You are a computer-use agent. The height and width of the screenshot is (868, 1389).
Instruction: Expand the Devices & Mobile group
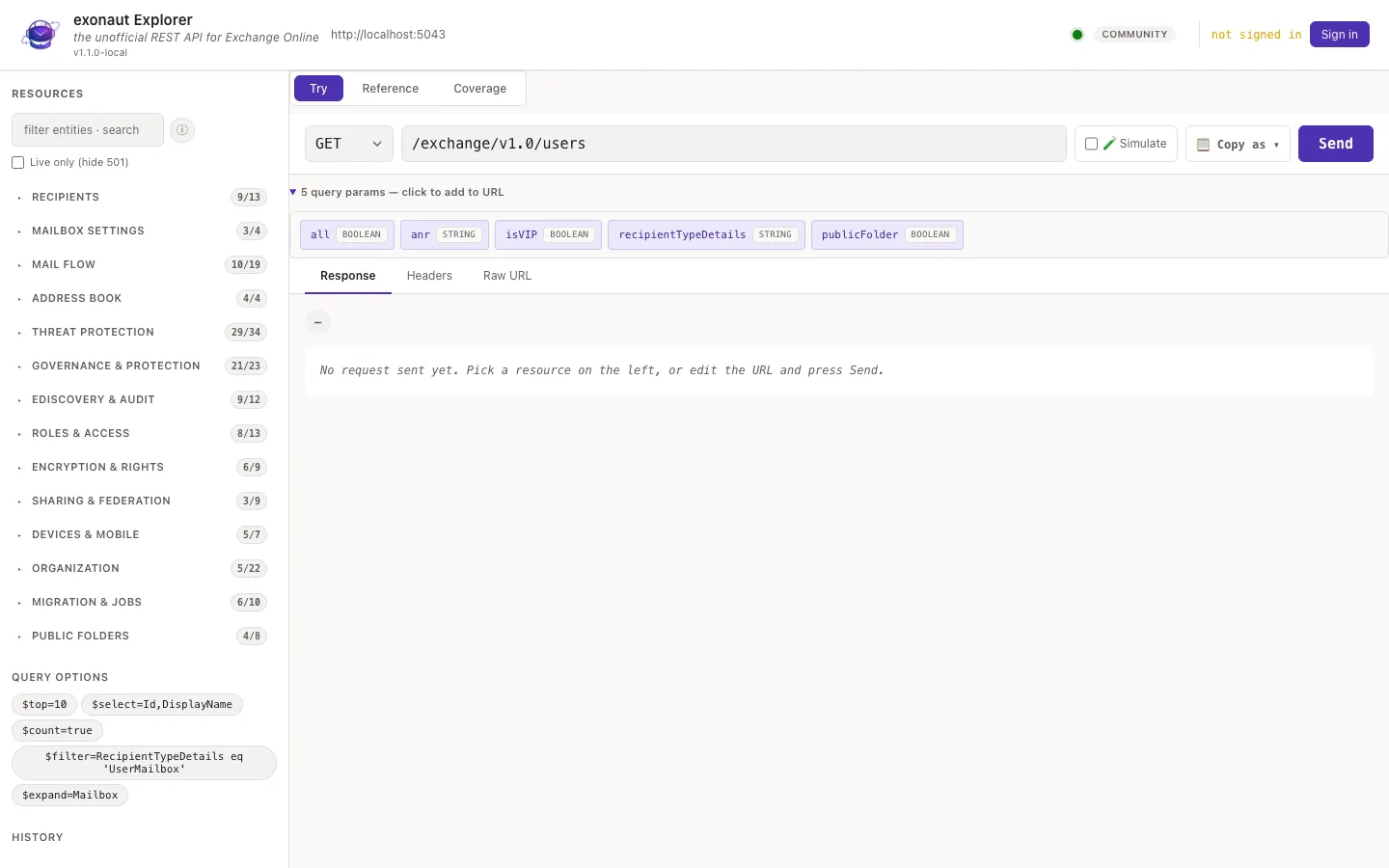coord(139,534)
